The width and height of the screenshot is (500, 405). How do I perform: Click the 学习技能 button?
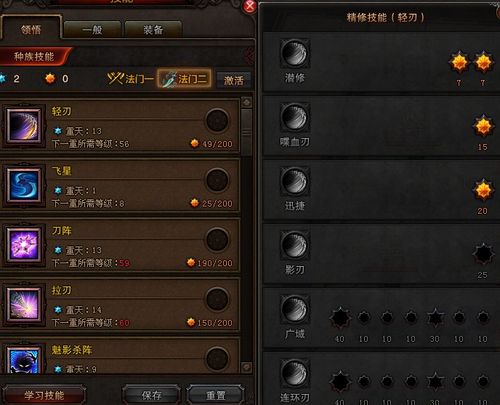tap(44, 395)
